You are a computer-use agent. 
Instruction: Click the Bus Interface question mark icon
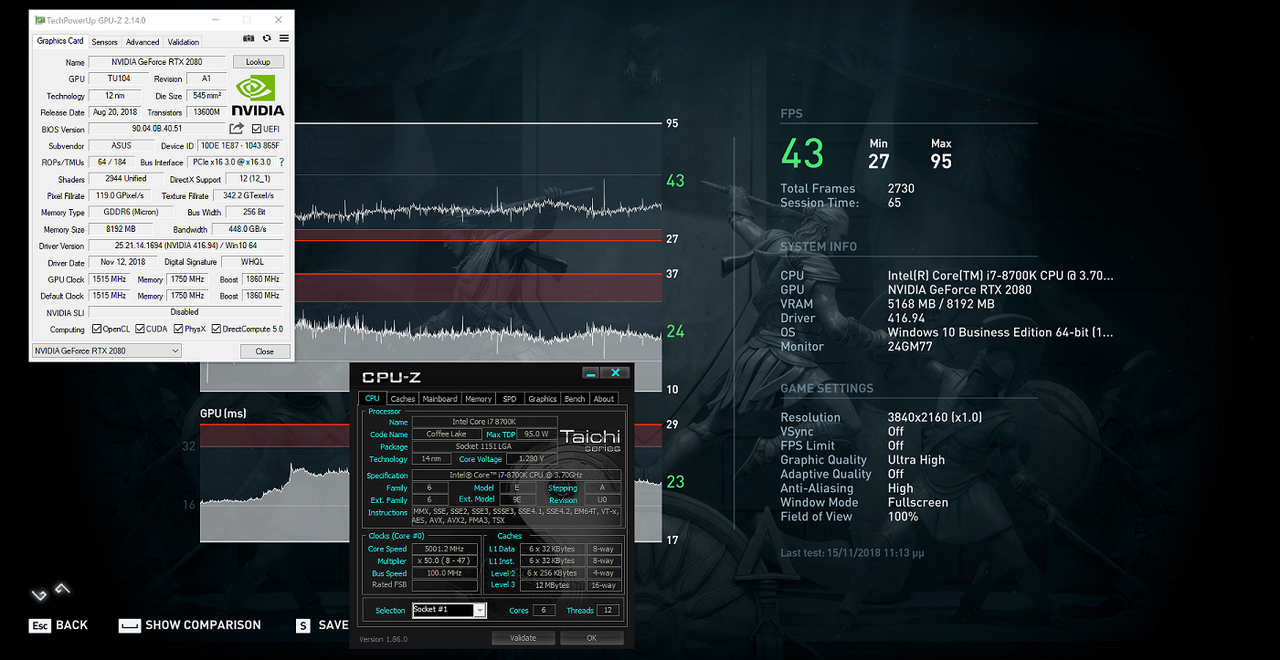pos(281,162)
